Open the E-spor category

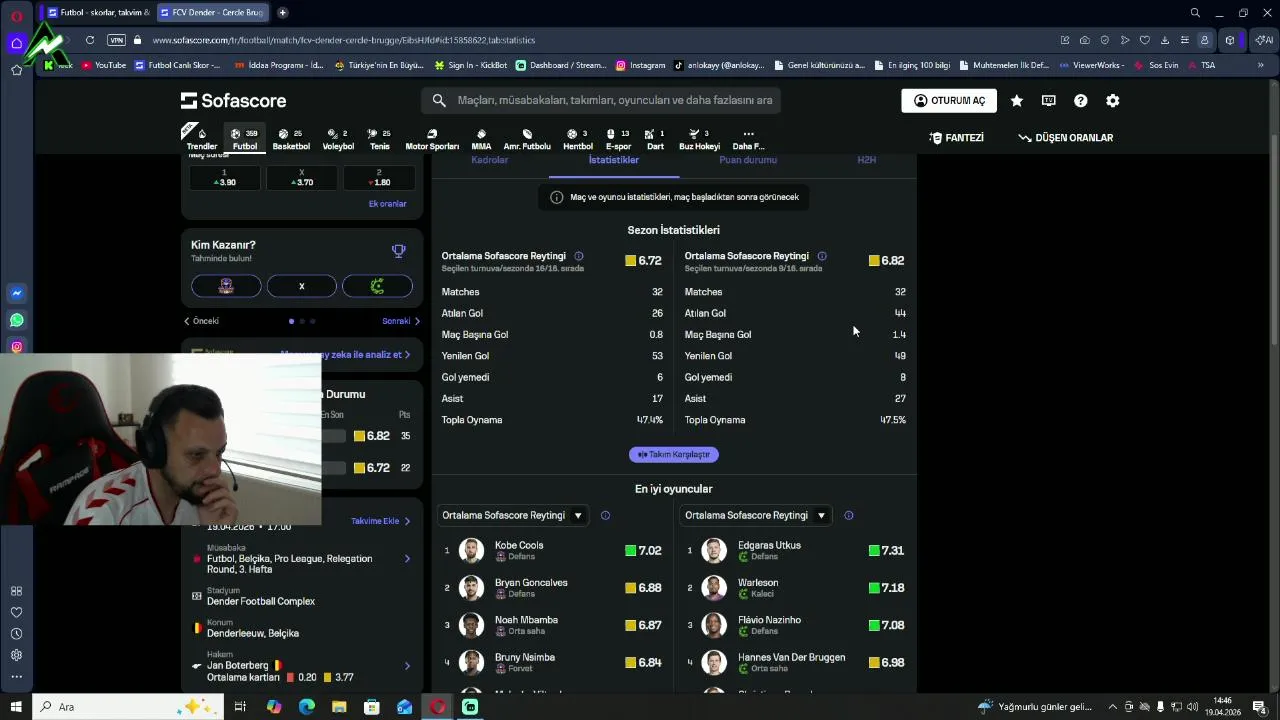(618, 139)
